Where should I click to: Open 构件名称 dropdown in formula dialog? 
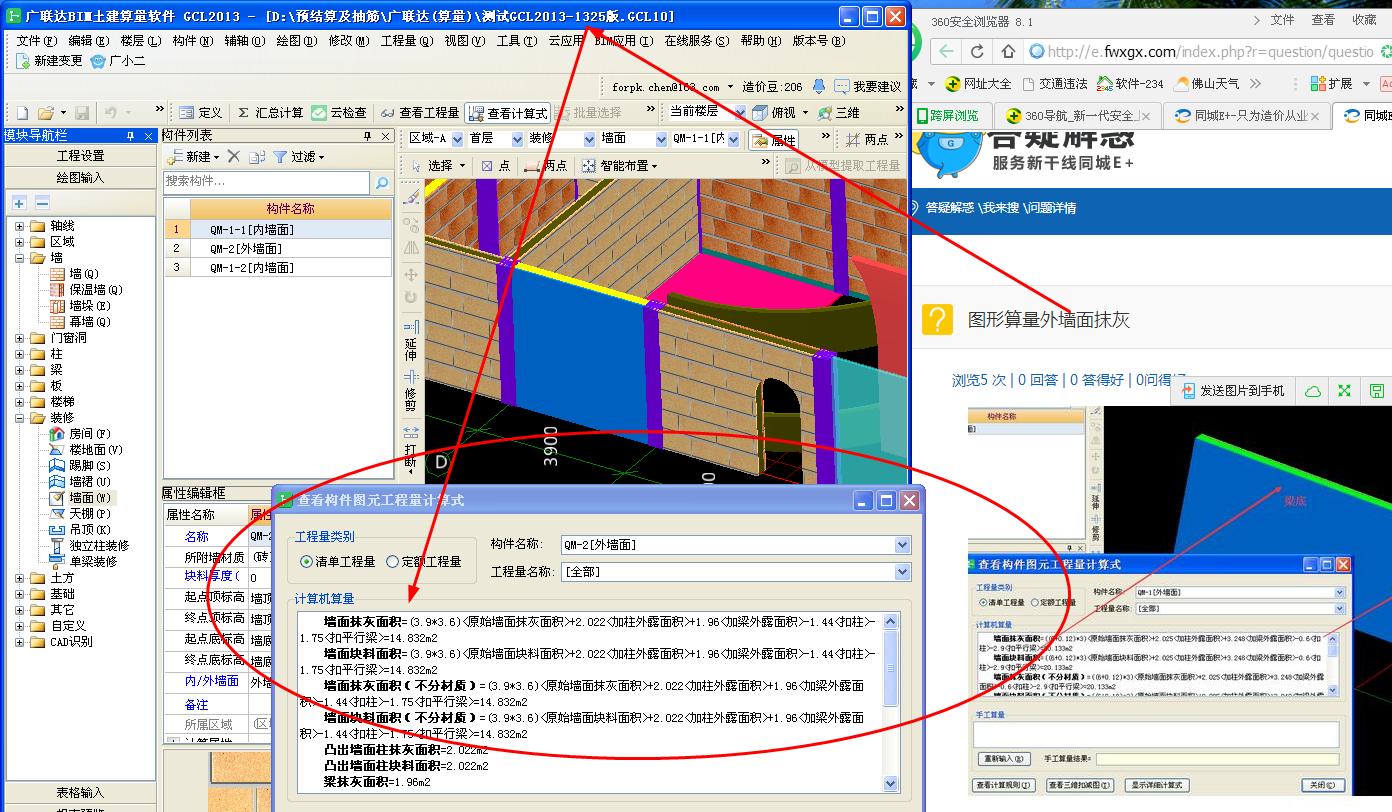point(902,545)
